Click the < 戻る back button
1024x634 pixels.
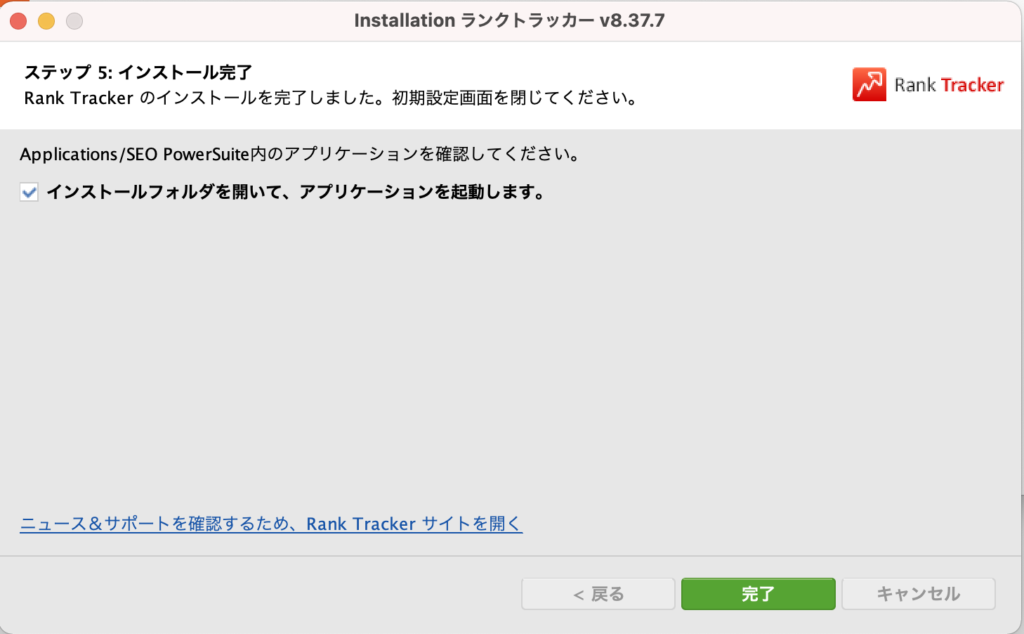tap(598, 594)
